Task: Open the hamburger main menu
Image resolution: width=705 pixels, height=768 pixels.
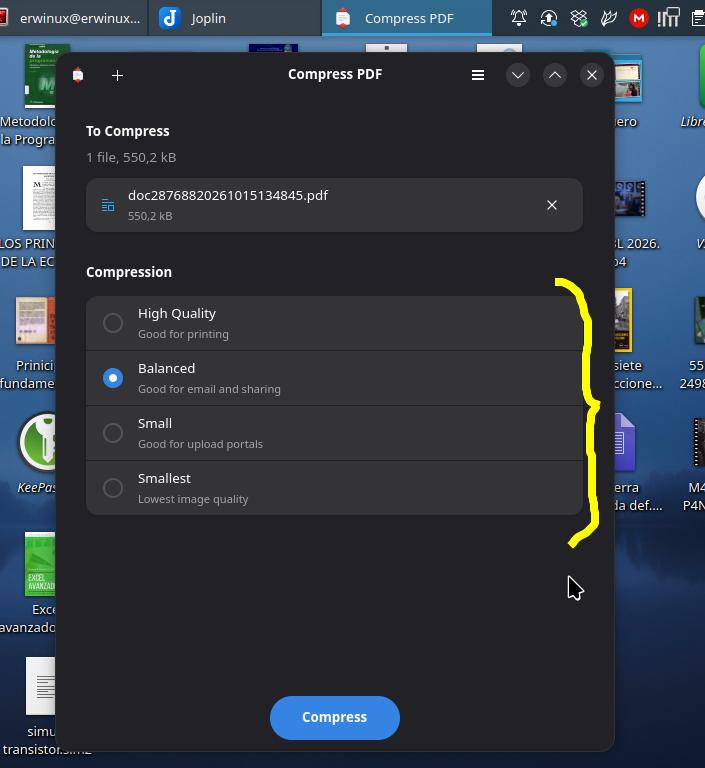Action: [x=478, y=75]
